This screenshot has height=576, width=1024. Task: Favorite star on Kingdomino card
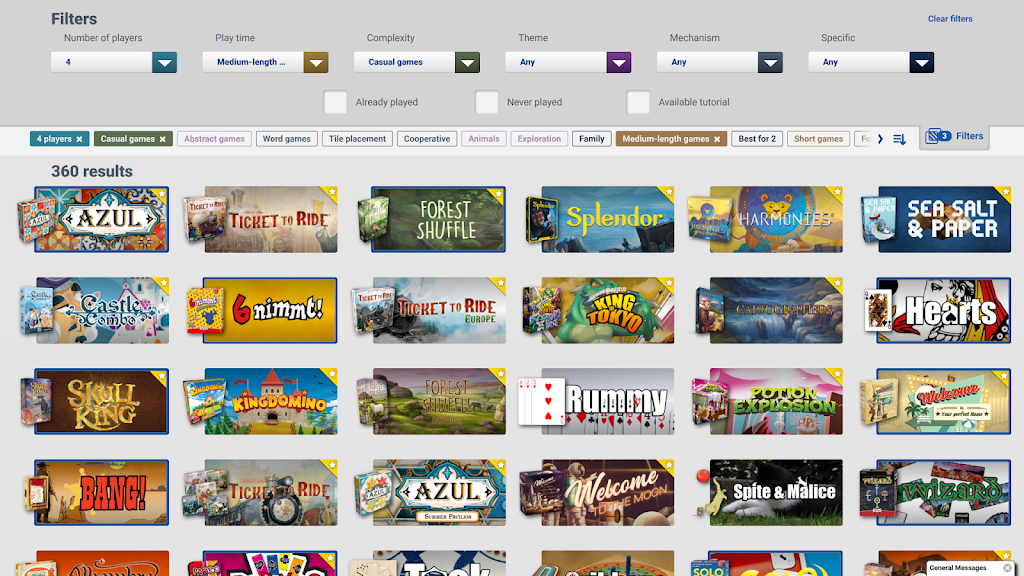coord(331,374)
